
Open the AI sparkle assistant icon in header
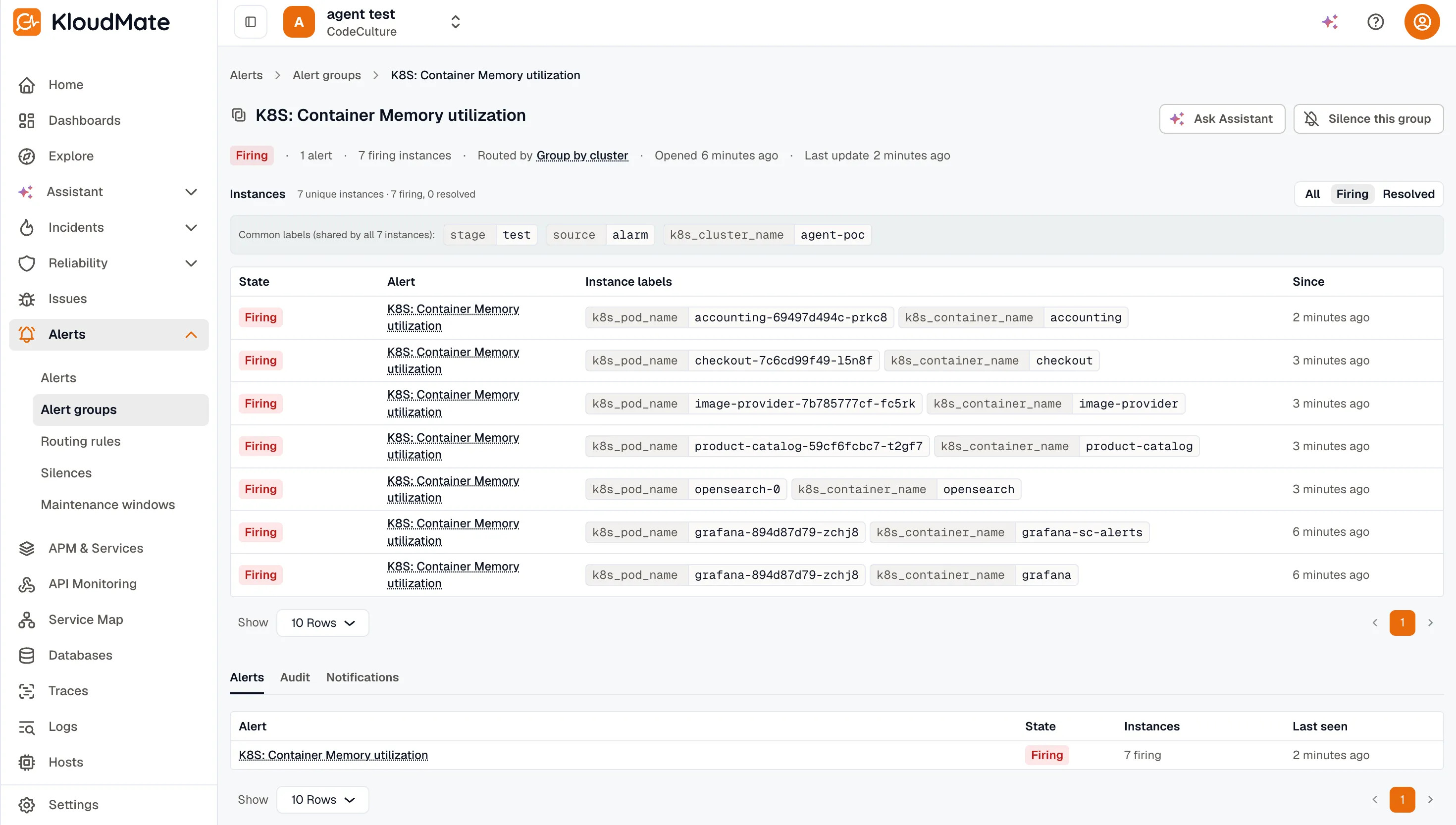tap(1329, 21)
